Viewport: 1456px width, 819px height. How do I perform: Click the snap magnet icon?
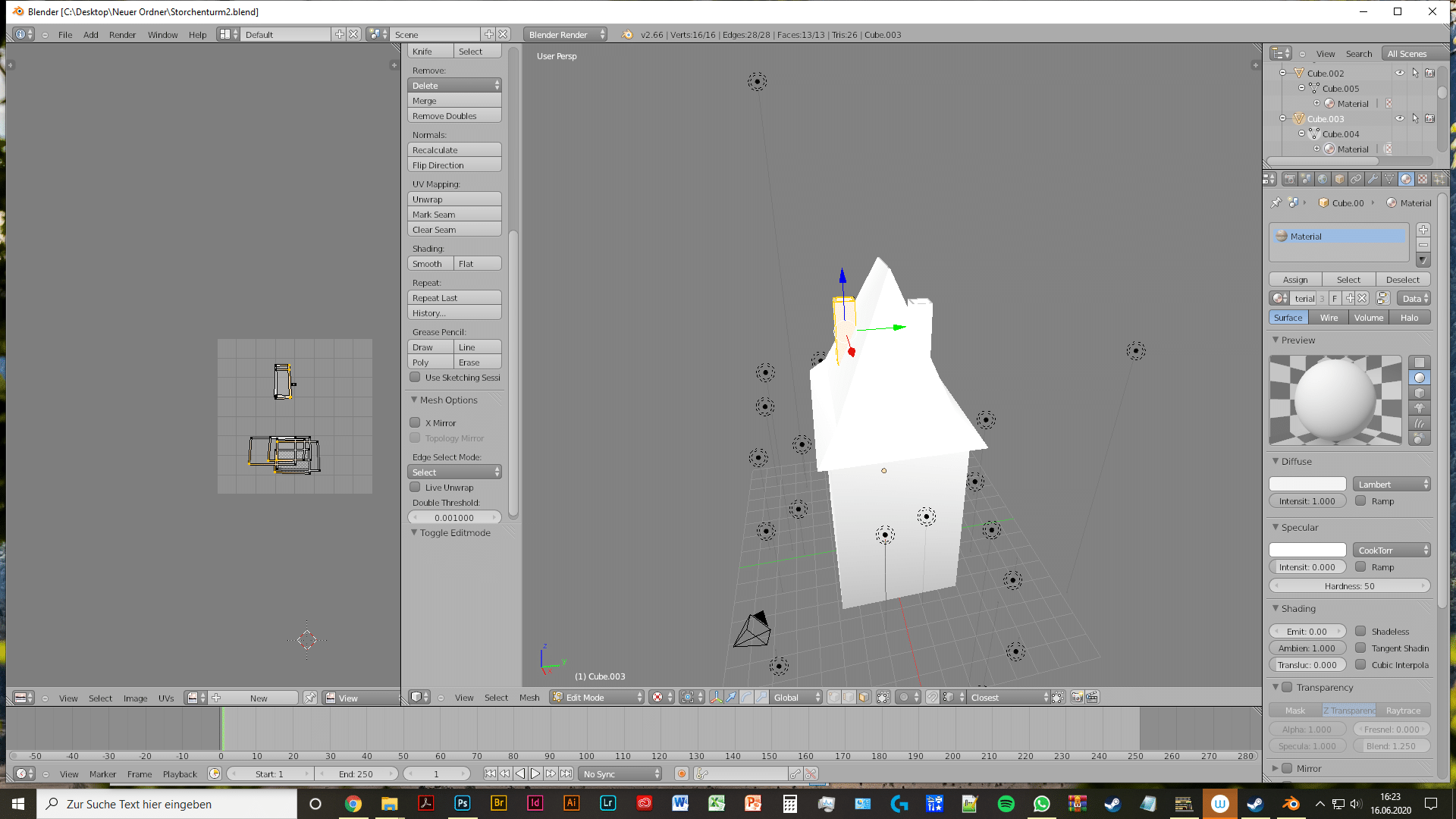click(933, 697)
